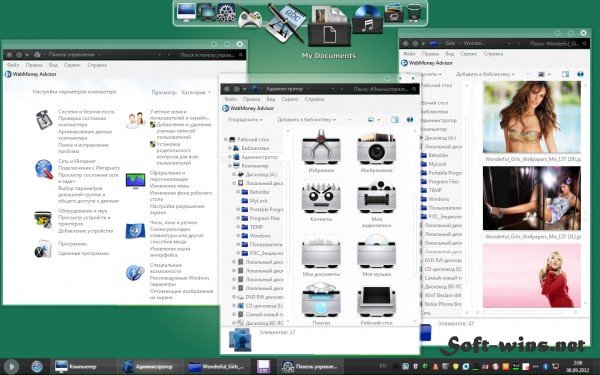600x375 pixels.
Task: Click the help icon in Администратор toolbar
Action: point(410,120)
